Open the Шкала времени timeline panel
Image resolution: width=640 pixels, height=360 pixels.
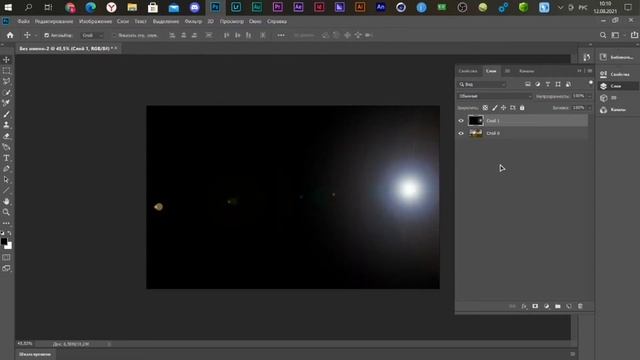[x=35, y=354]
